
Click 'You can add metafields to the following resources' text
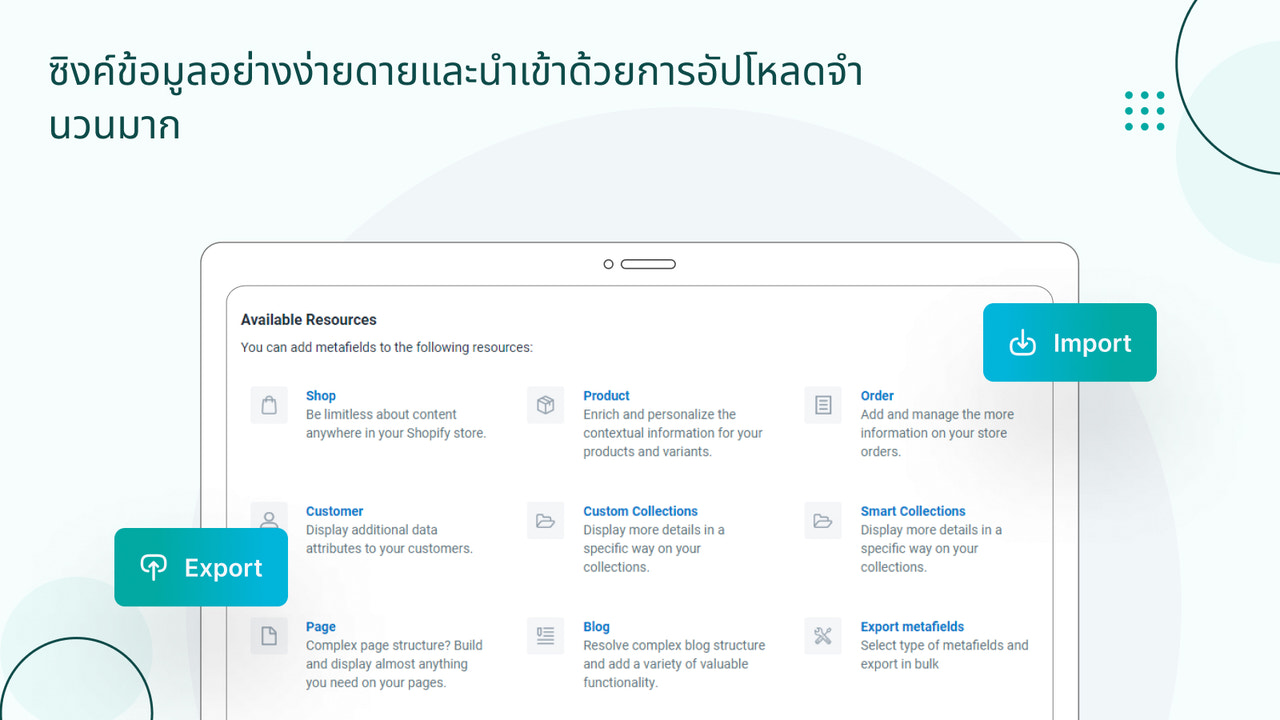pos(387,348)
